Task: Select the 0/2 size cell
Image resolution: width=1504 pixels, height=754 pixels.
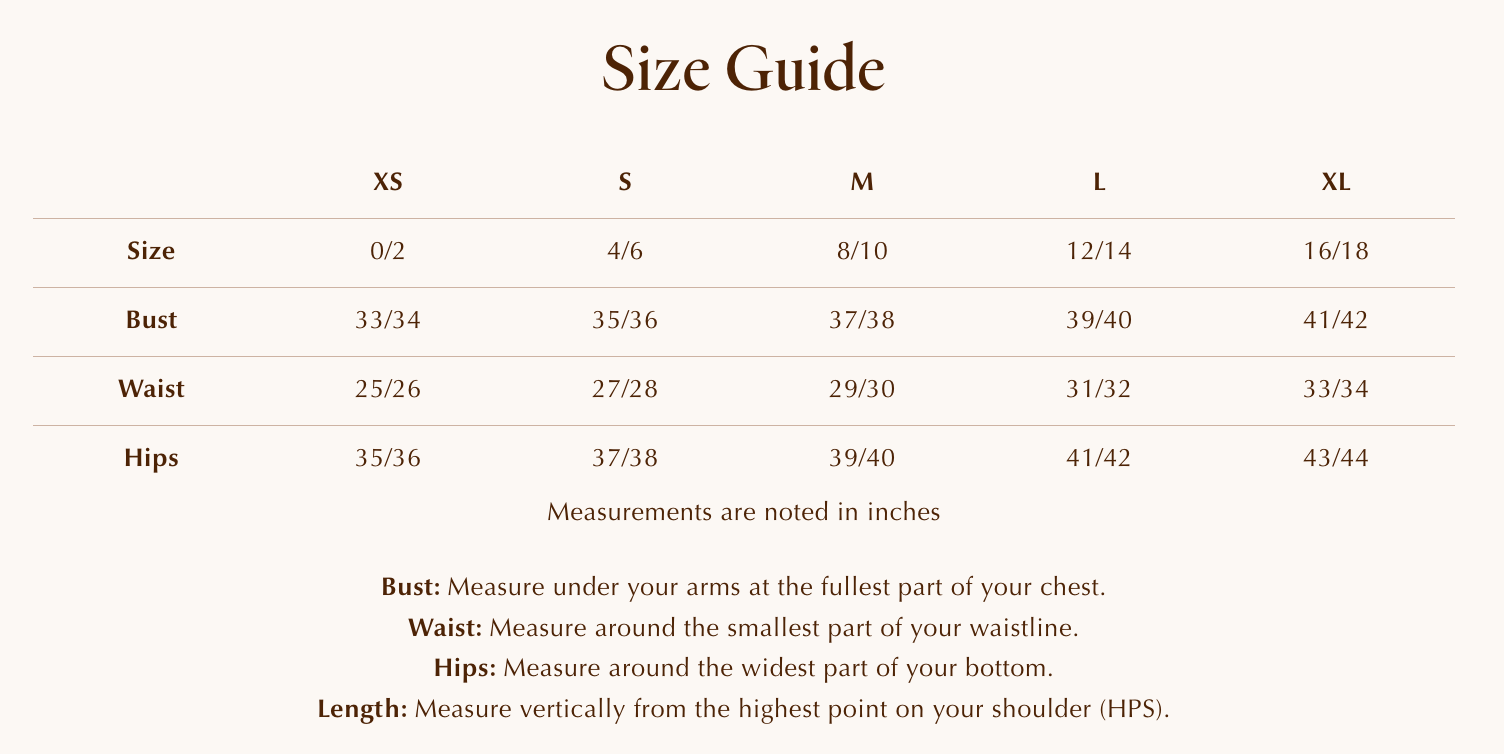Action: coord(388,251)
